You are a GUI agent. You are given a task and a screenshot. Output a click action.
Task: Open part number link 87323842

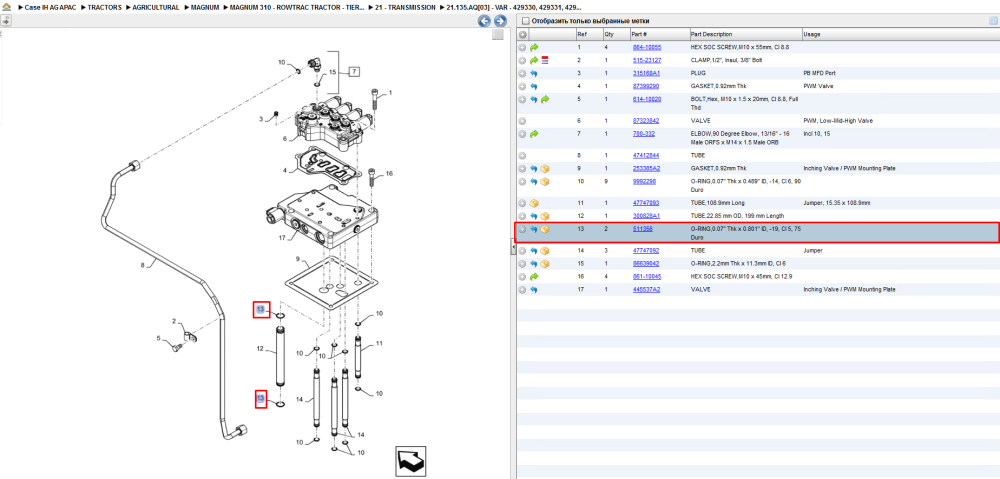pos(645,121)
